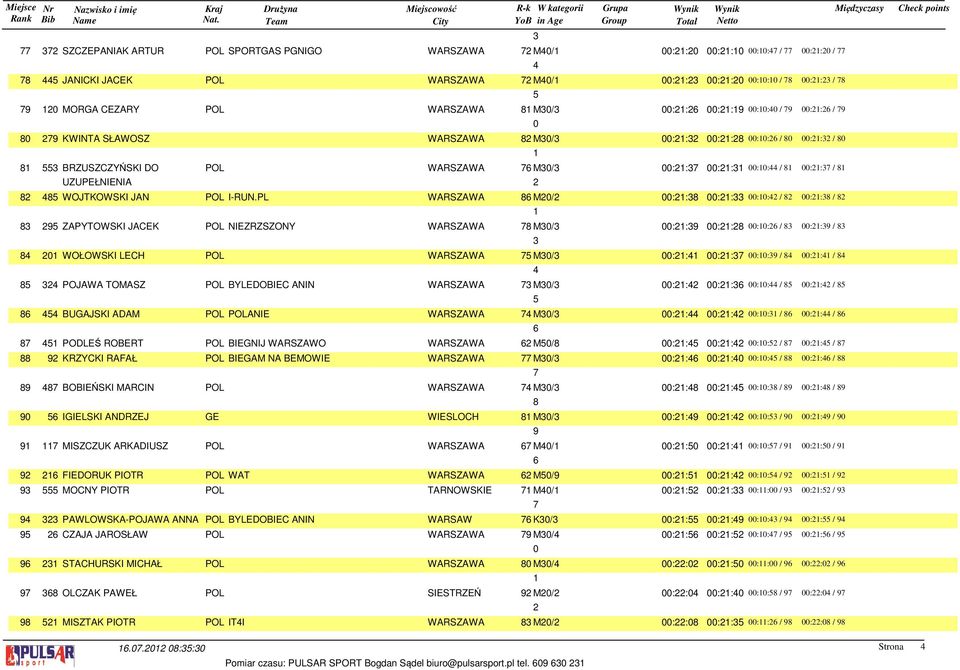Select the Pomiar czasu footer line
Screen dimensions: 960x670
(405, 663)
